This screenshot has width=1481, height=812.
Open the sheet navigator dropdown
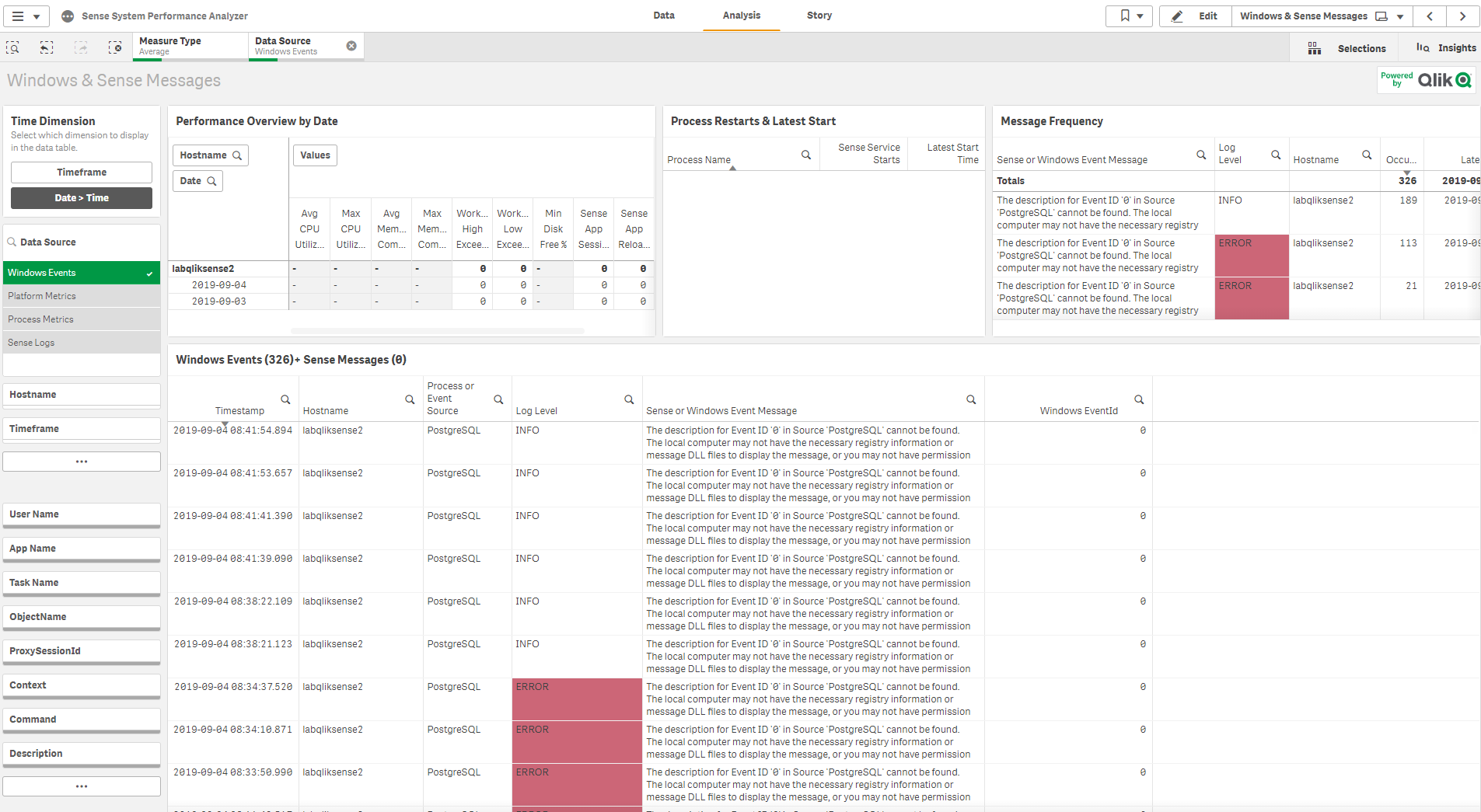coord(1399,16)
